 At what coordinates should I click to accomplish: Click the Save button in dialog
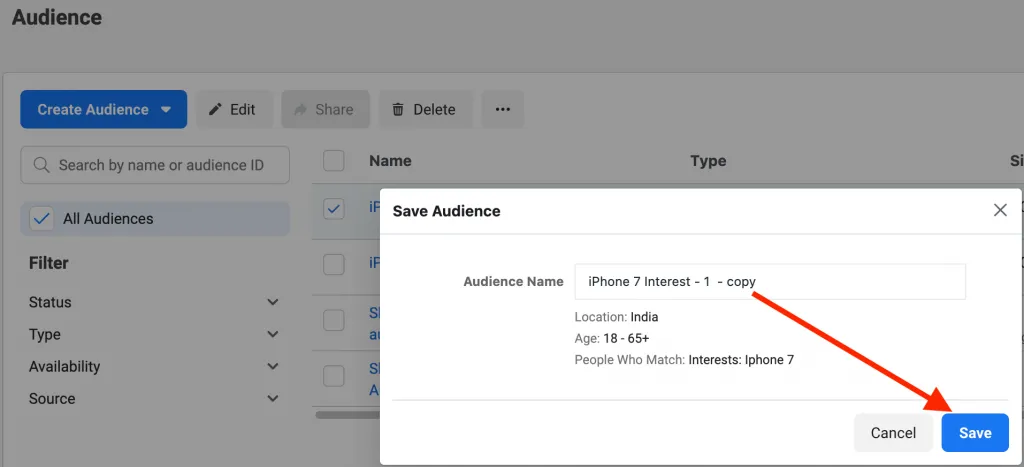click(975, 432)
